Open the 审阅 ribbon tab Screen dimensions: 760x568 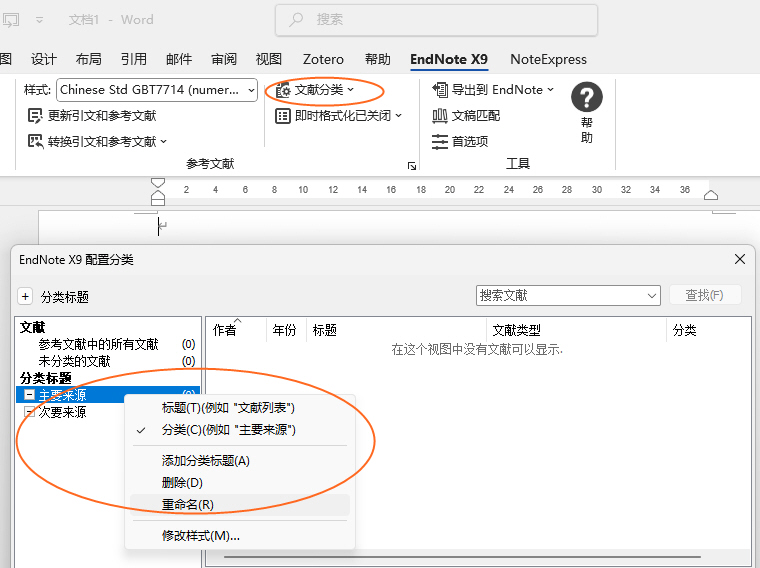click(x=224, y=59)
